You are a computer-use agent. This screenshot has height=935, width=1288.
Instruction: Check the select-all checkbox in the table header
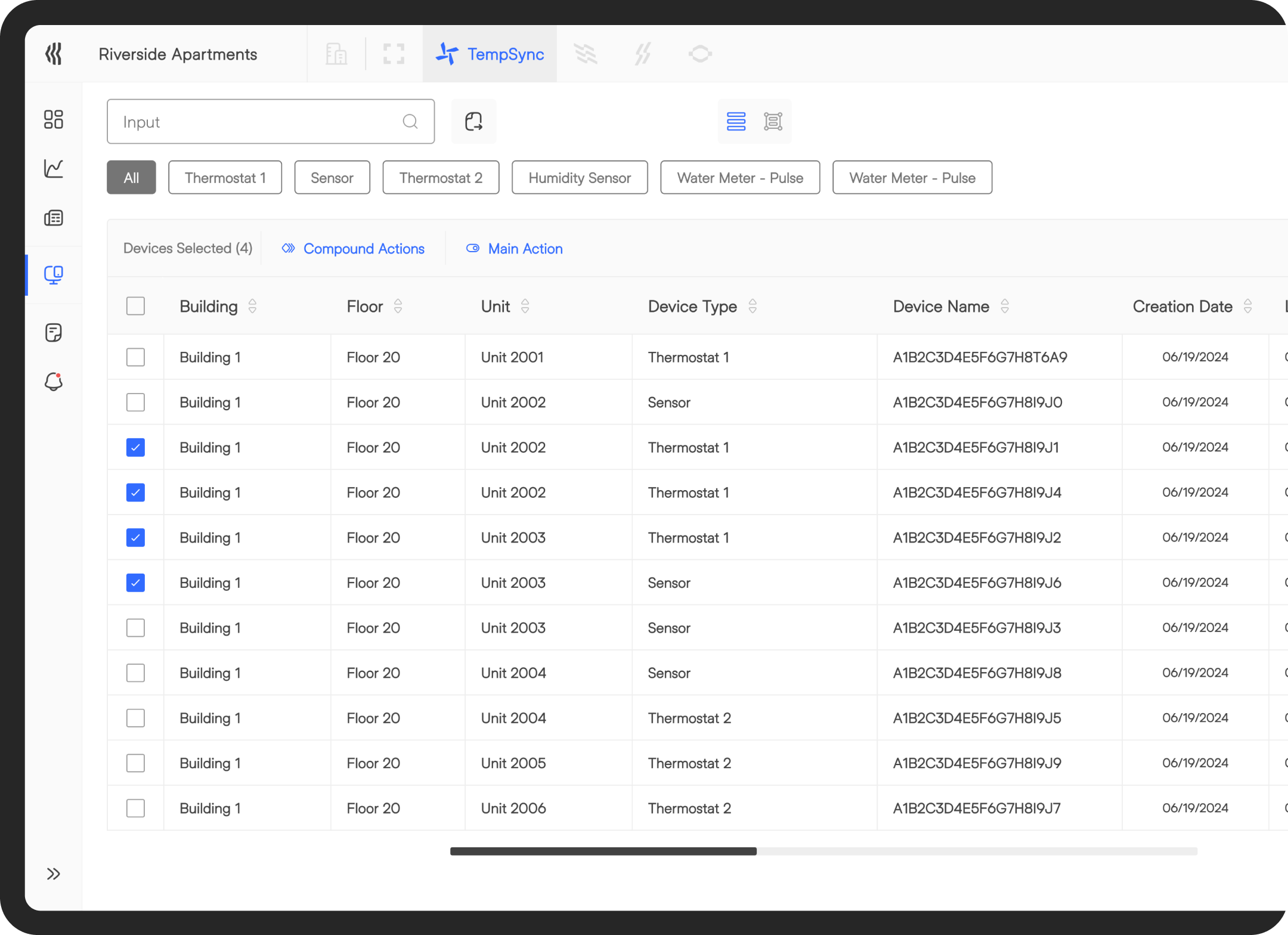pos(135,305)
